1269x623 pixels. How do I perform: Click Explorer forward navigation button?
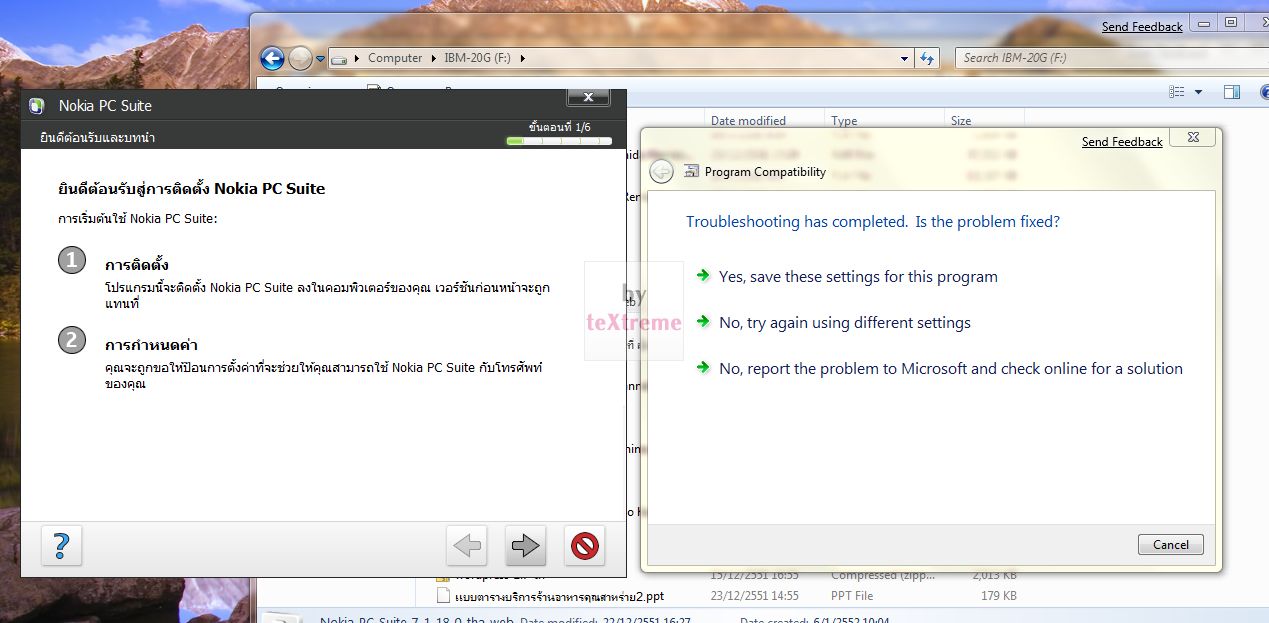(x=300, y=58)
